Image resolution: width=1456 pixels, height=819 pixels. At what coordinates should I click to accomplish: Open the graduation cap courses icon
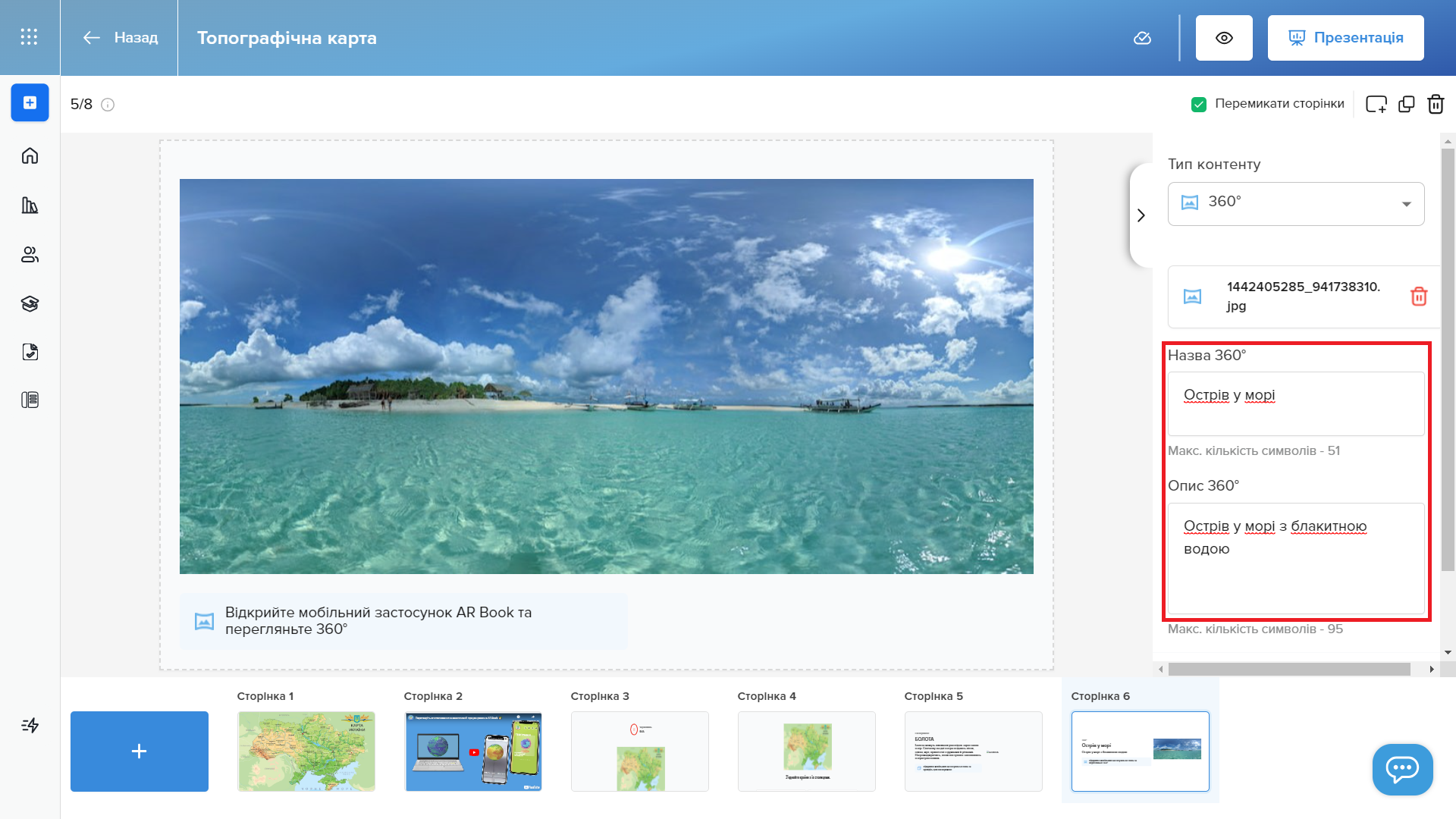click(x=30, y=303)
